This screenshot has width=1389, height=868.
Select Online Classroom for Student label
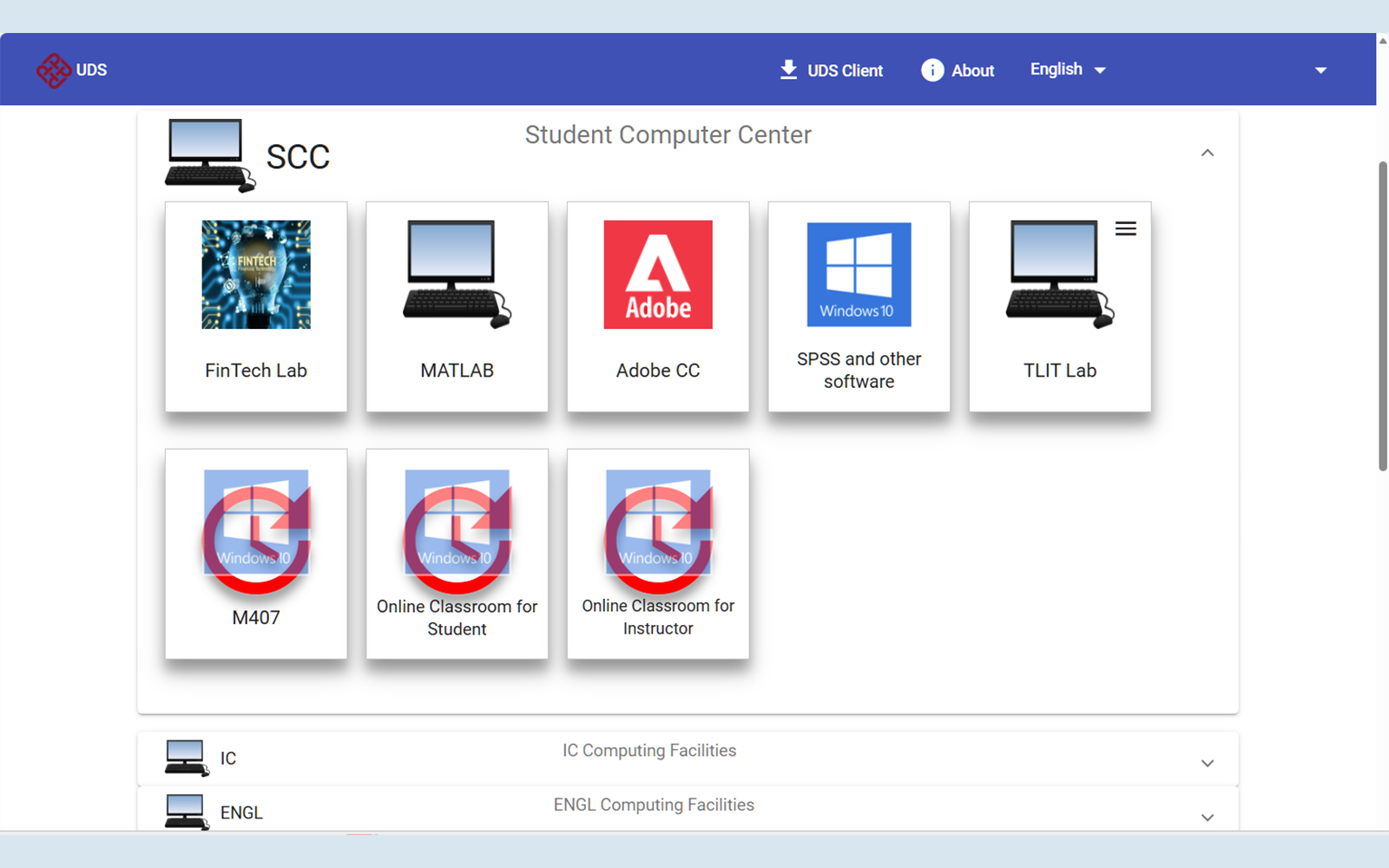(x=457, y=617)
